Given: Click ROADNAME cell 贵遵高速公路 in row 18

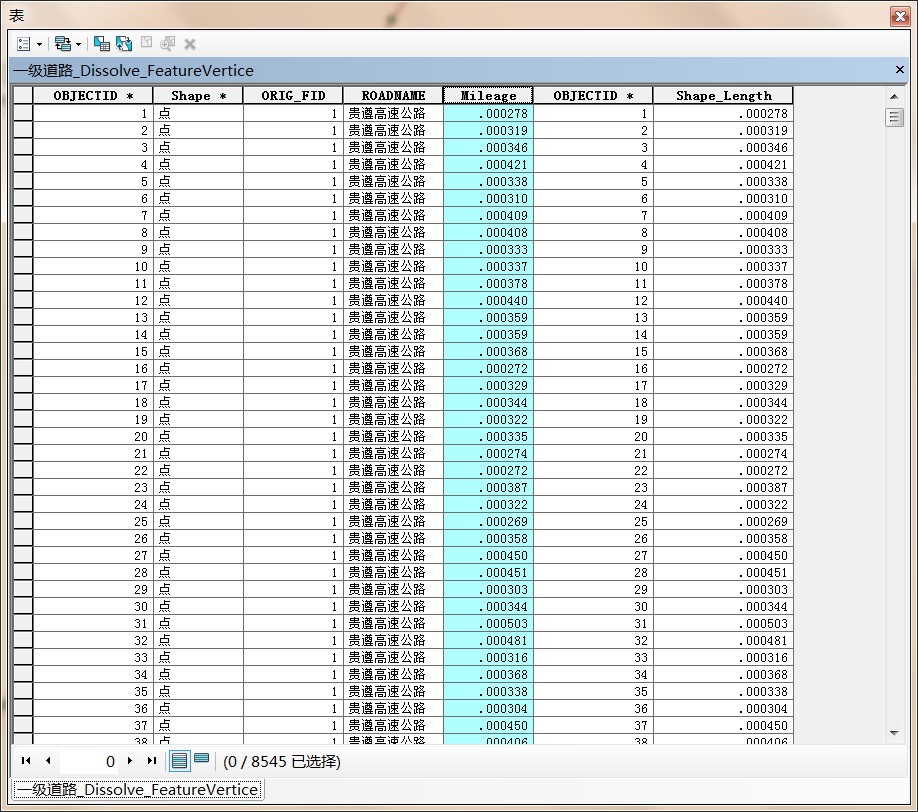Looking at the screenshot, I should pyautogui.click(x=393, y=402).
